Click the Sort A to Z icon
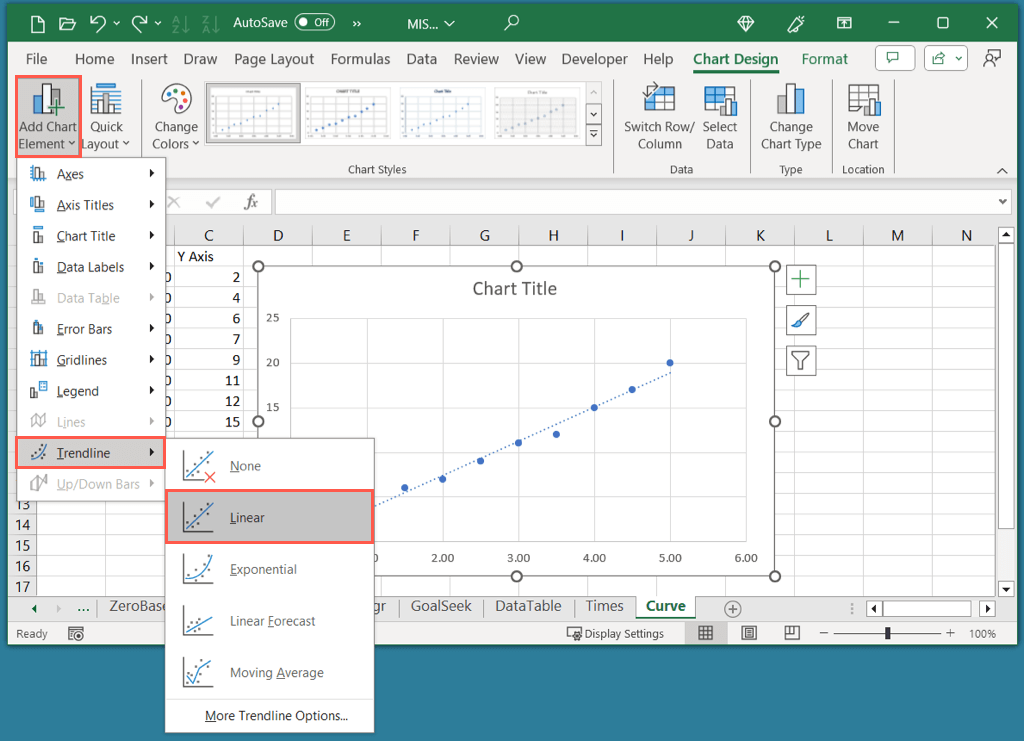The height and width of the screenshot is (741, 1024). (180, 24)
